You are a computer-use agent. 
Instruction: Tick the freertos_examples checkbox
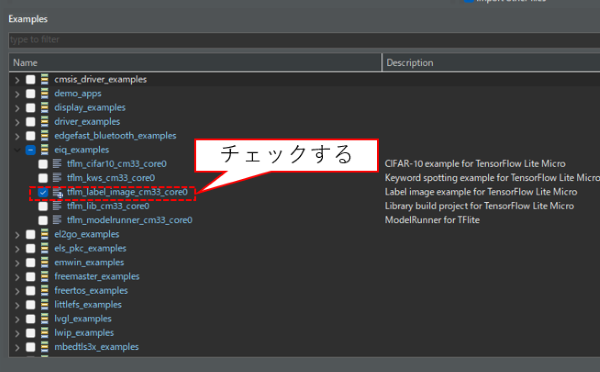(x=31, y=291)
